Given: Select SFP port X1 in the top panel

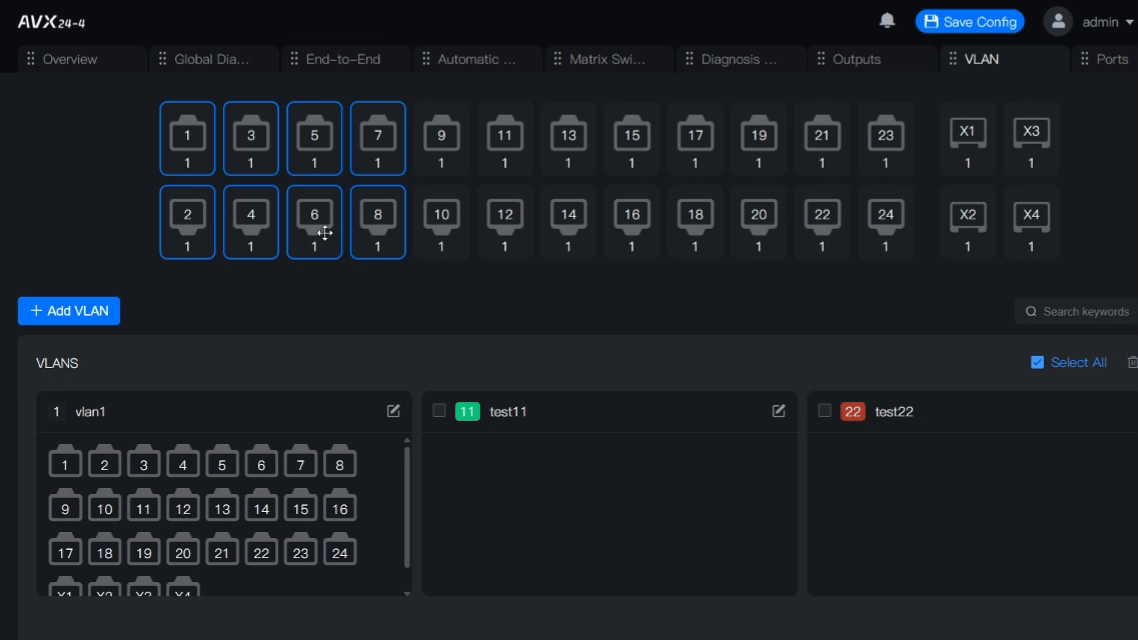Looking at the screenshot, I should [x=967, y=138].
